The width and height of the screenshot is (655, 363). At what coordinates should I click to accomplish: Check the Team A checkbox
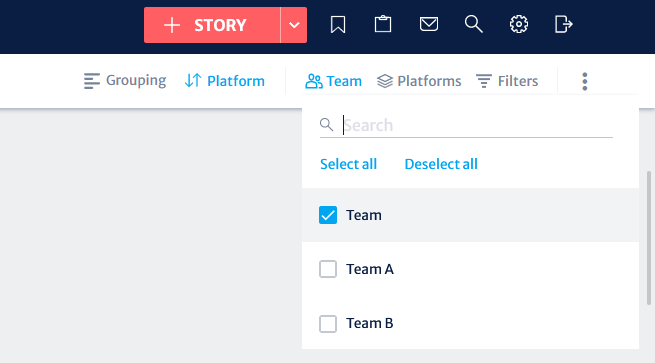[x=328, y=269]
